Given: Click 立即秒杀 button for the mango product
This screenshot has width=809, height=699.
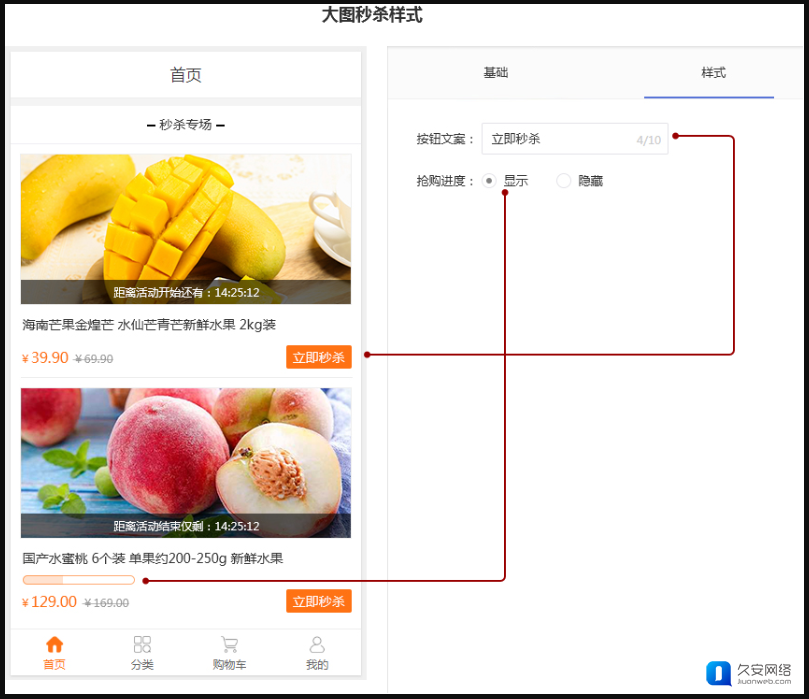Looking at the screenshot, I should click(319, 357).
